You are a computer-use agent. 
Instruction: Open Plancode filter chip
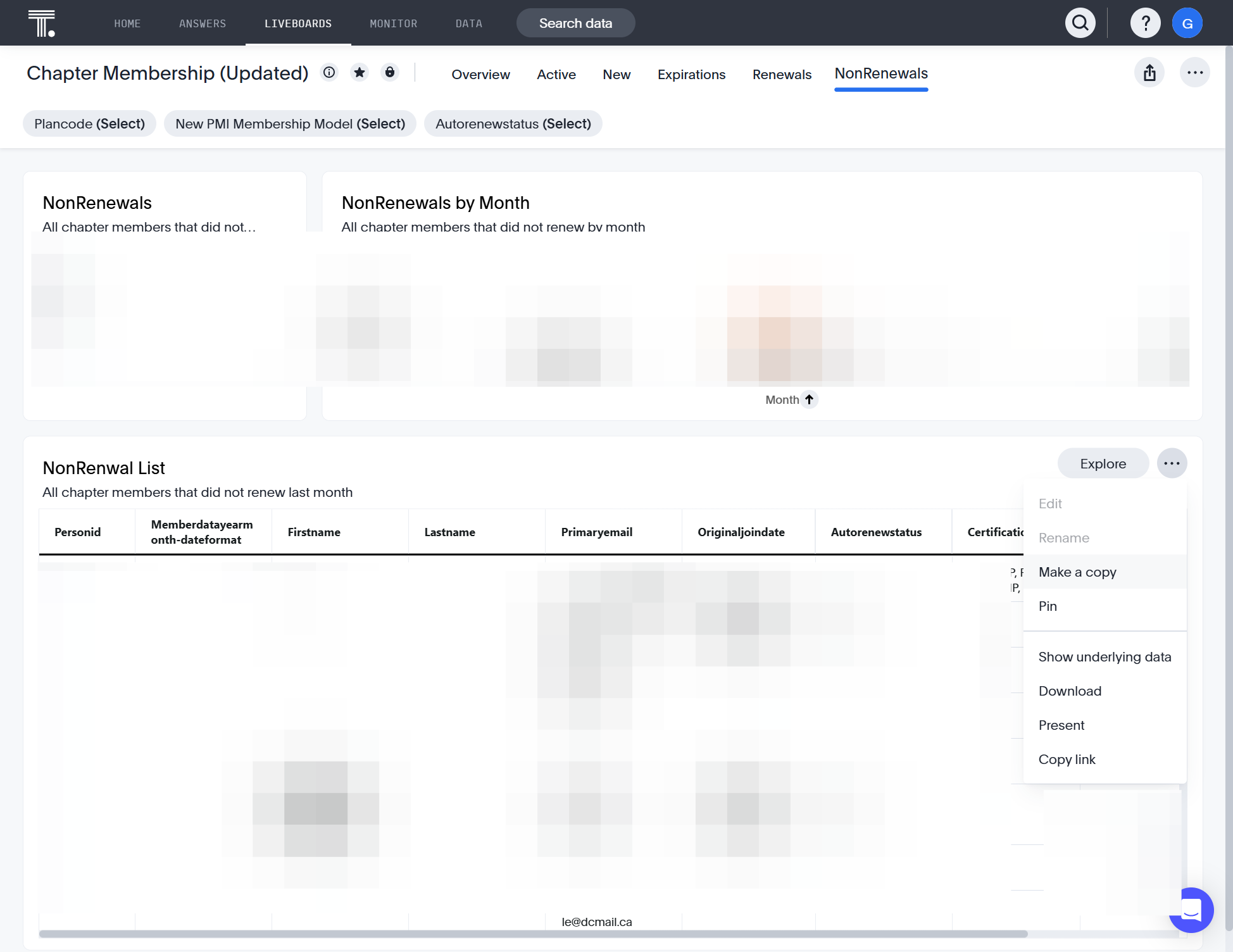click(x=90, y=123)
